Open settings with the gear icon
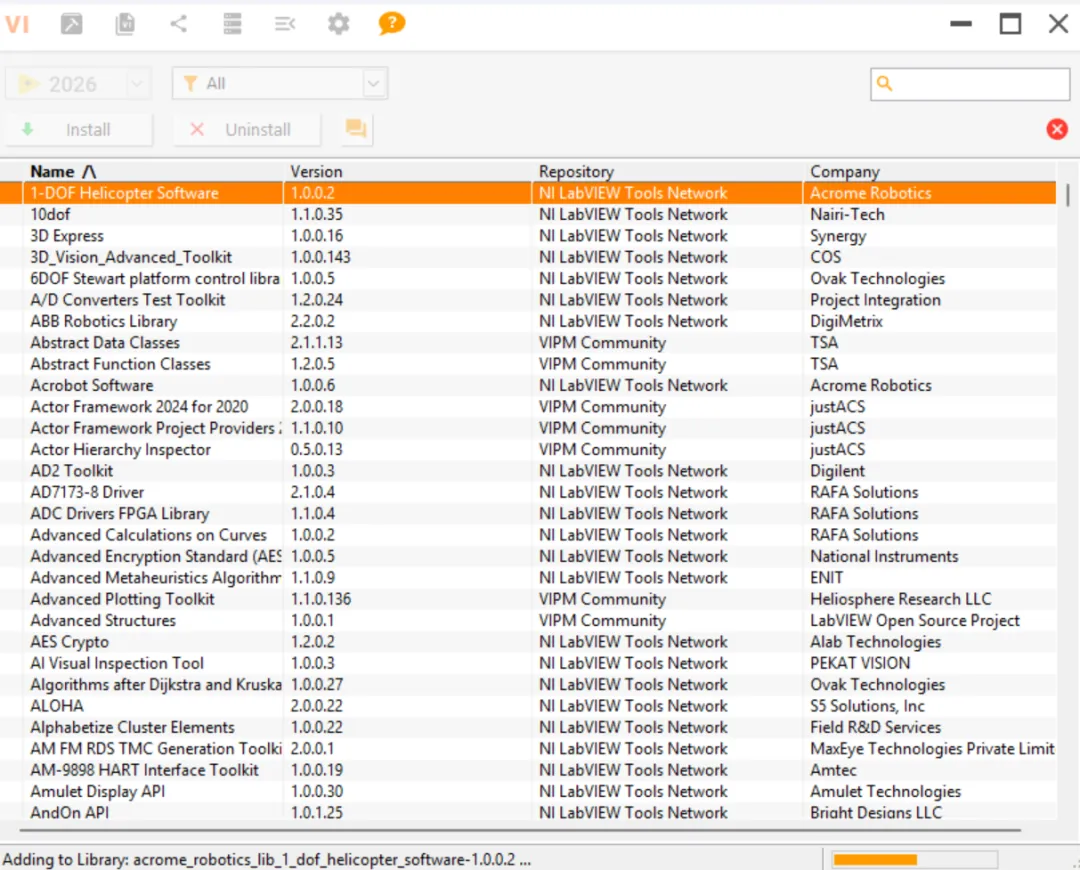1080x870 pixels. click(x=339, y=24)
